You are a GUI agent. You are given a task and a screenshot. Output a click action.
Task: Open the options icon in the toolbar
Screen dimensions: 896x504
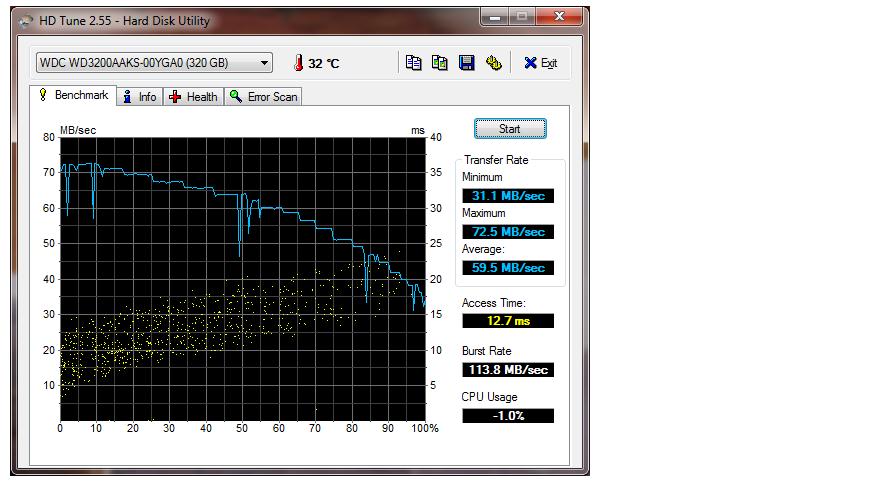(x=493, y=63)
